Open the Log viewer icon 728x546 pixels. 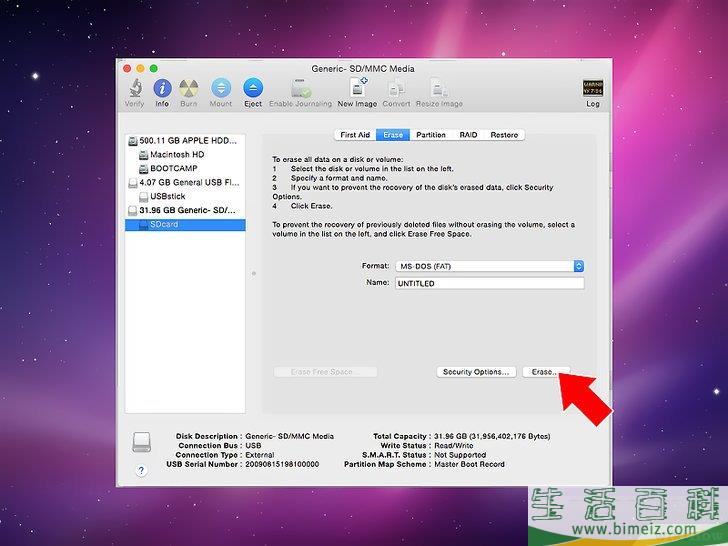593,88
